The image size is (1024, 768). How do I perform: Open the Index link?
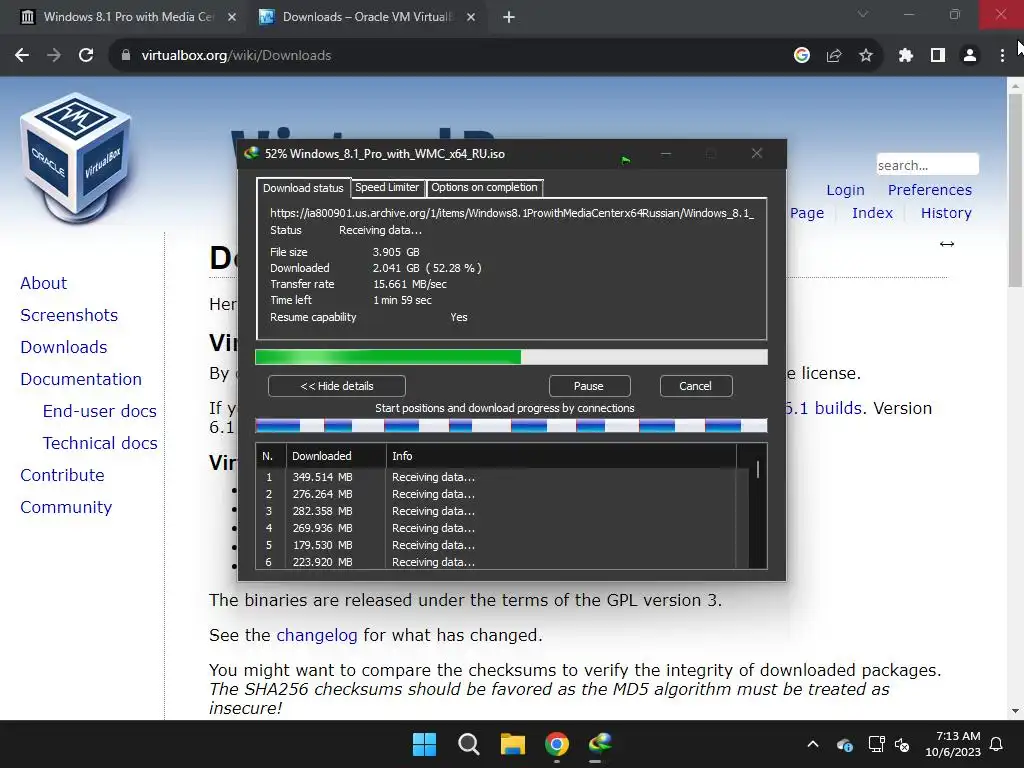(872, 213)
